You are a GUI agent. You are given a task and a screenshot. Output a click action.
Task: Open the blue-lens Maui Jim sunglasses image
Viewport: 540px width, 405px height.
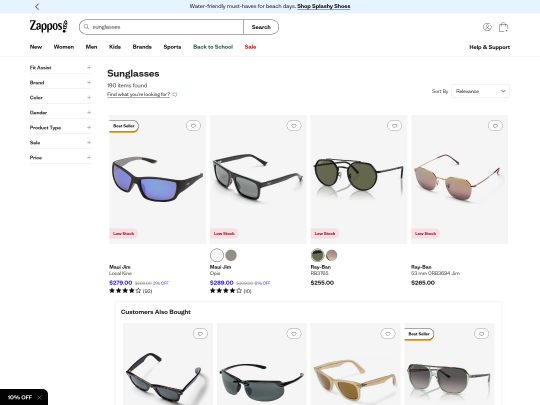157,179
